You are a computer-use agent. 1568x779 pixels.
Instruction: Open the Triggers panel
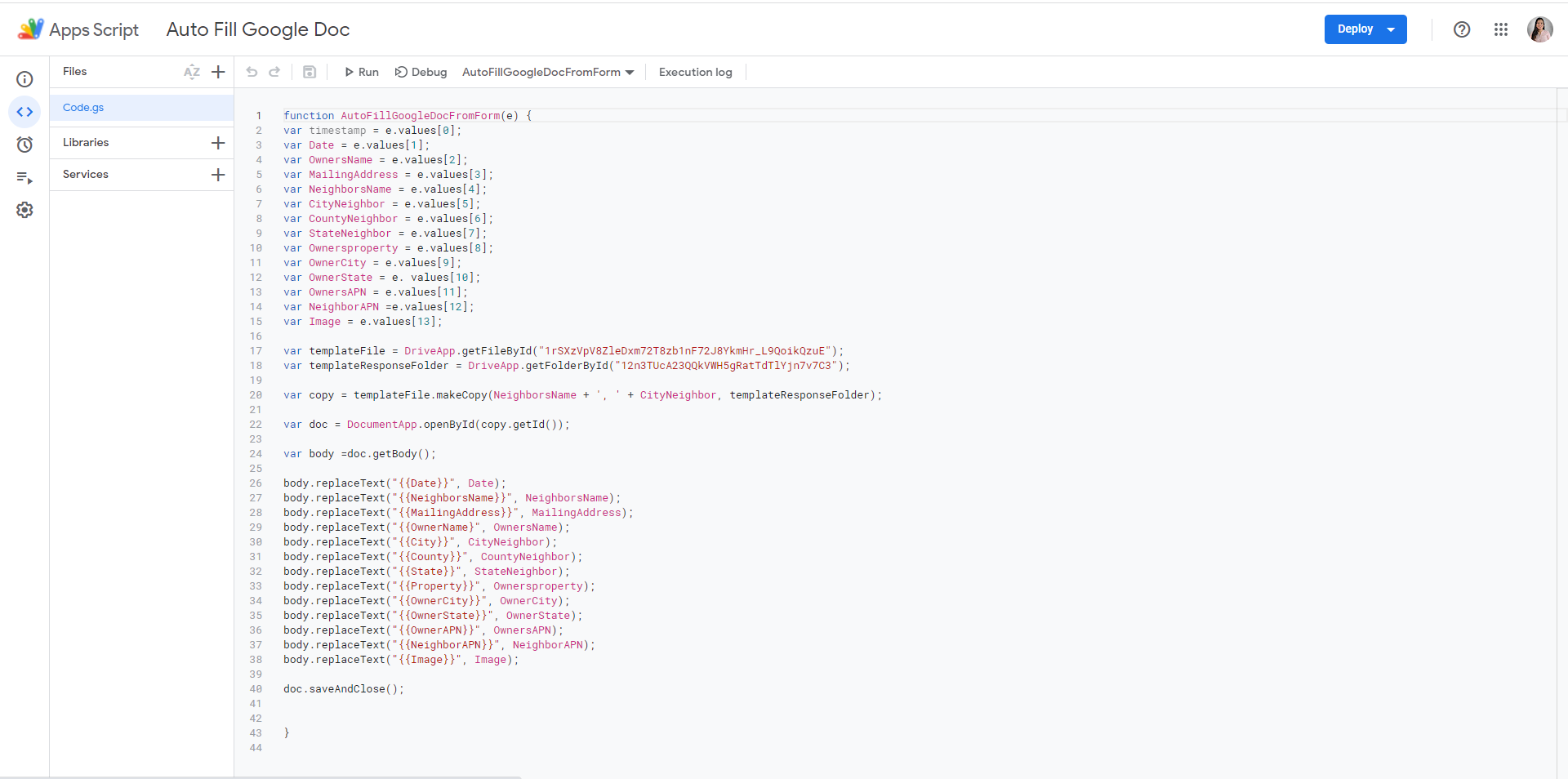click(24, 145)
